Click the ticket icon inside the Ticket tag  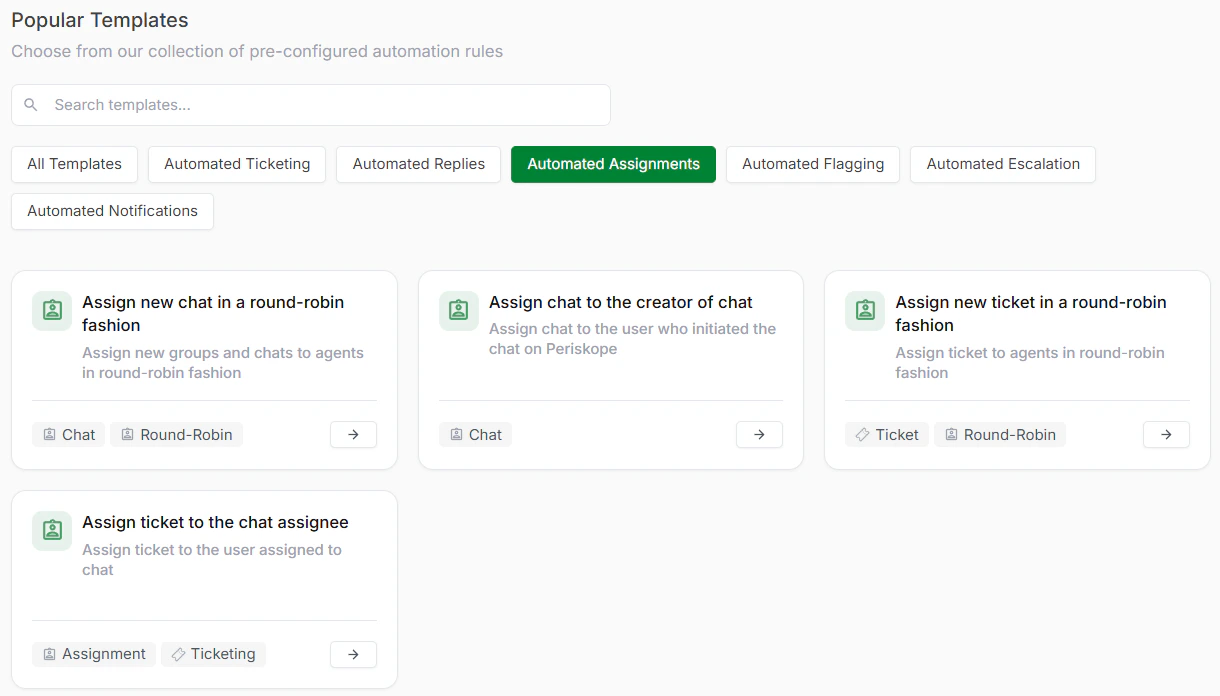(860, 434)
